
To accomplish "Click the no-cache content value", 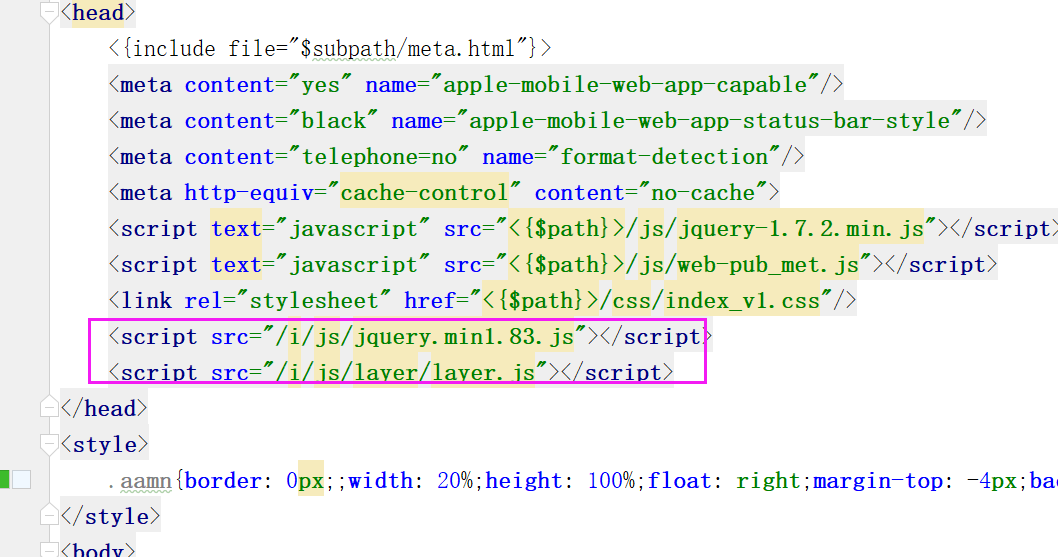I will 703,193.
